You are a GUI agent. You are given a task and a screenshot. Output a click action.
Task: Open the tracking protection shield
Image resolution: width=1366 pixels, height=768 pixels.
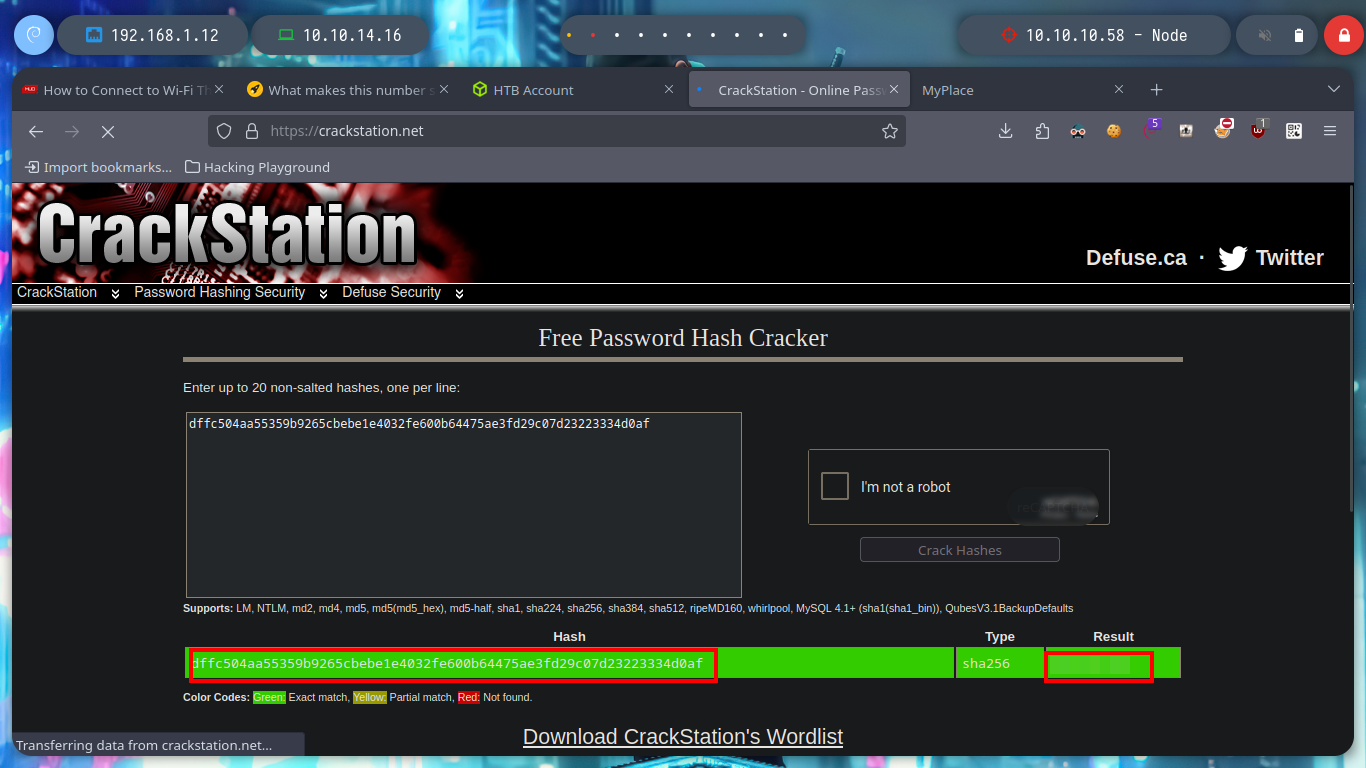point(224,131)
